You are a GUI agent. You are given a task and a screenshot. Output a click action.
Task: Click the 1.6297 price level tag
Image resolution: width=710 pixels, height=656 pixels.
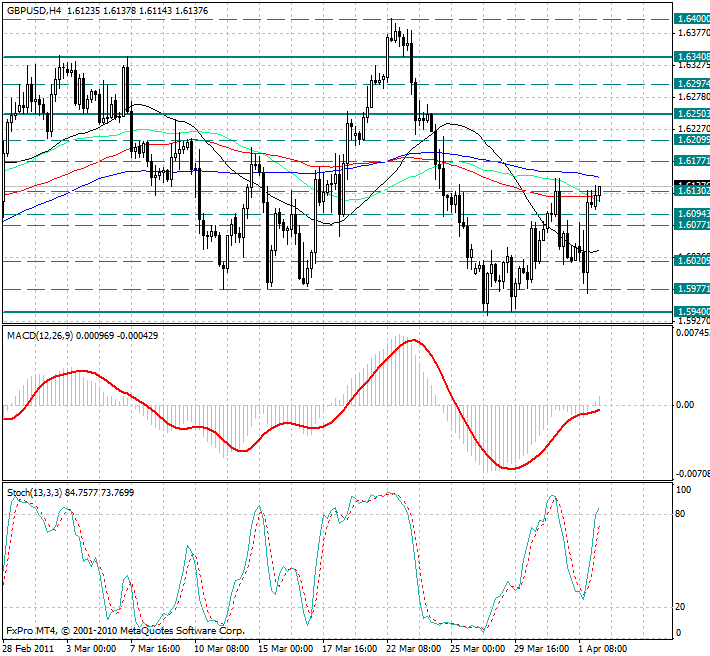click(692, 84)
